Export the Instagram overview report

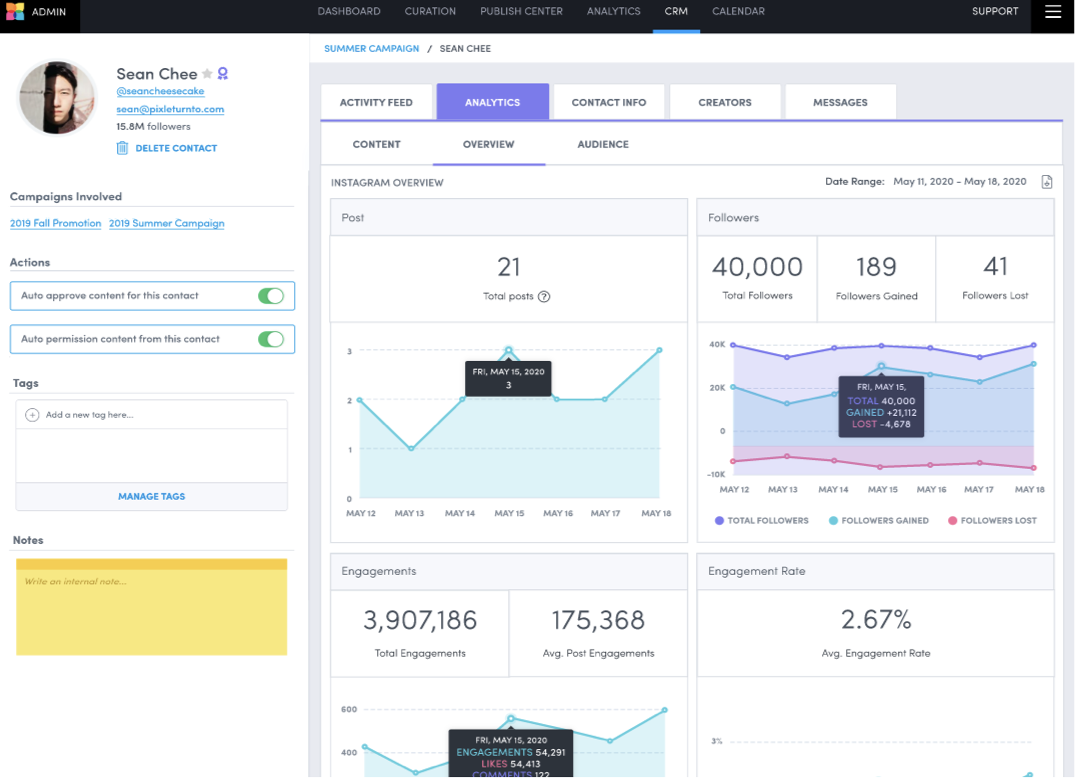(1046, 182)
